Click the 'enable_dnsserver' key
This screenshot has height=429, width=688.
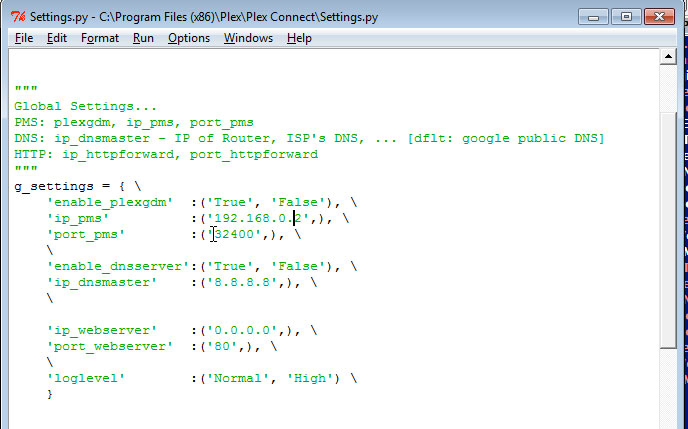118,266
